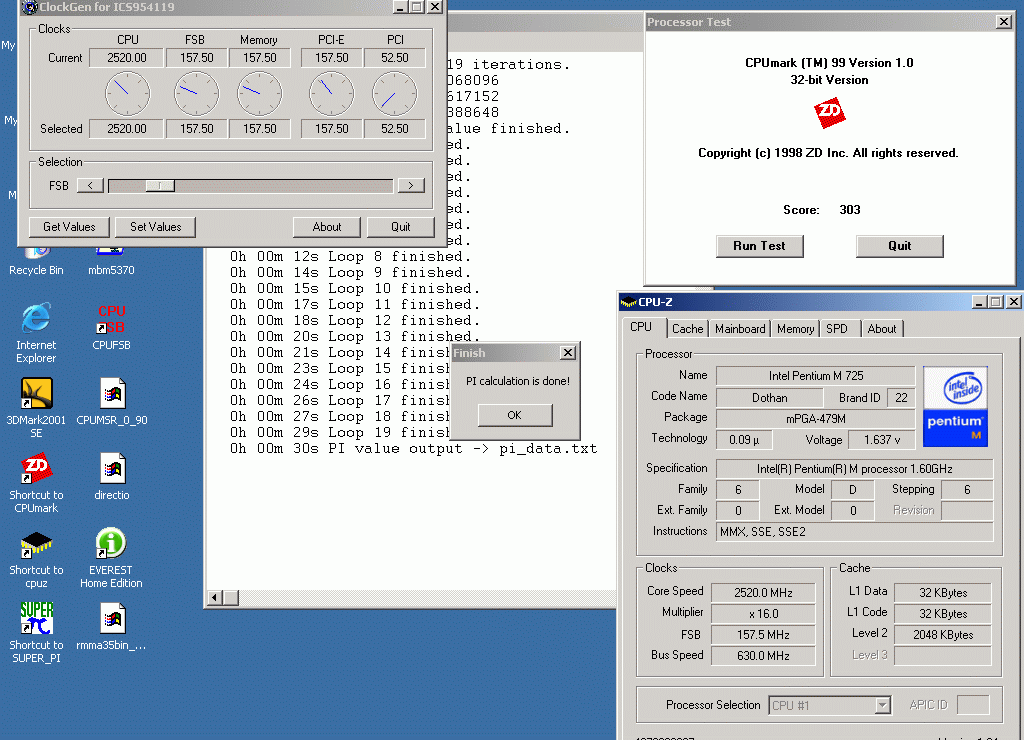
Task: Click the ClockGen title bar icon
Action: pyautogui.click(x=29, y=7)
